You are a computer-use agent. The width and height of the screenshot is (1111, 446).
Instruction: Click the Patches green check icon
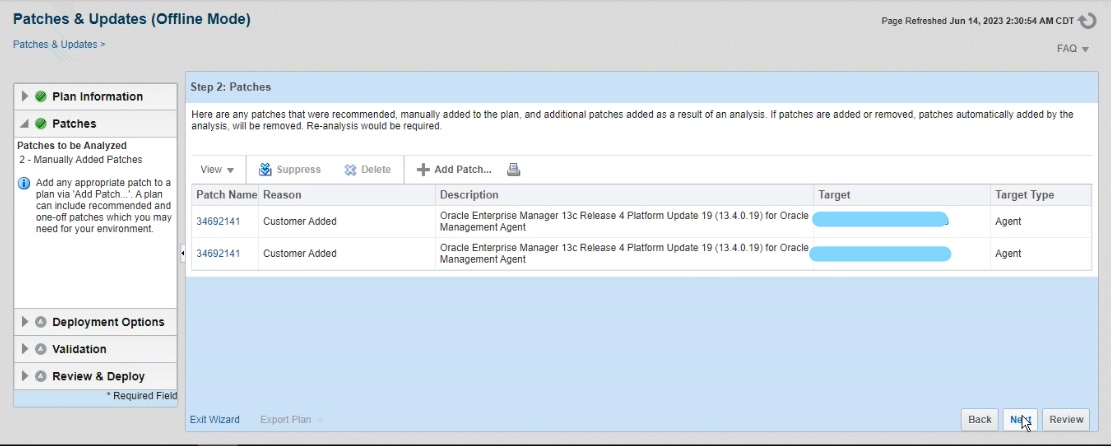coord(40,123)
